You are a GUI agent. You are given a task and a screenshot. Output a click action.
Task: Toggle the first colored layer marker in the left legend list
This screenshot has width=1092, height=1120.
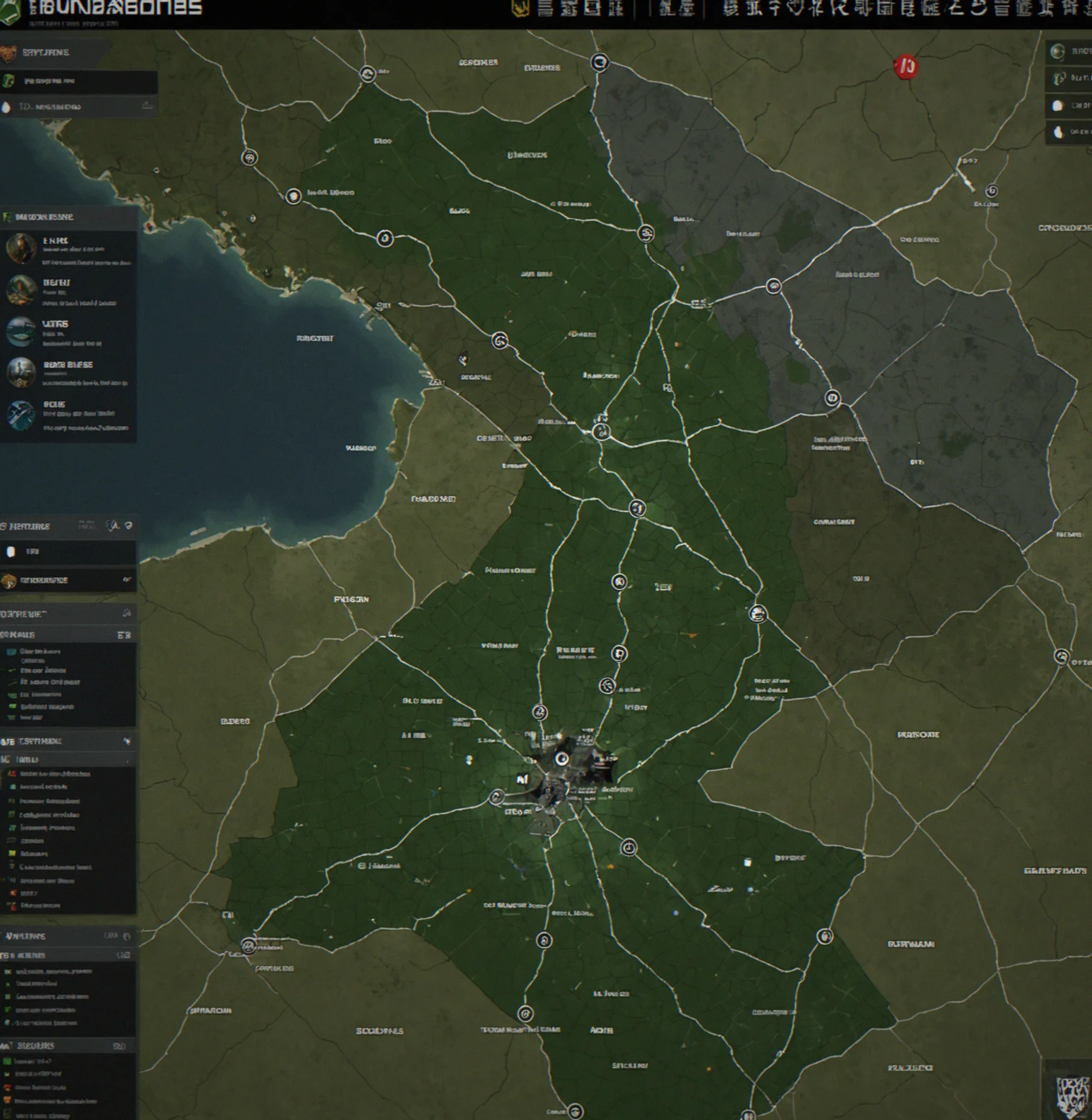pos(10,651)
